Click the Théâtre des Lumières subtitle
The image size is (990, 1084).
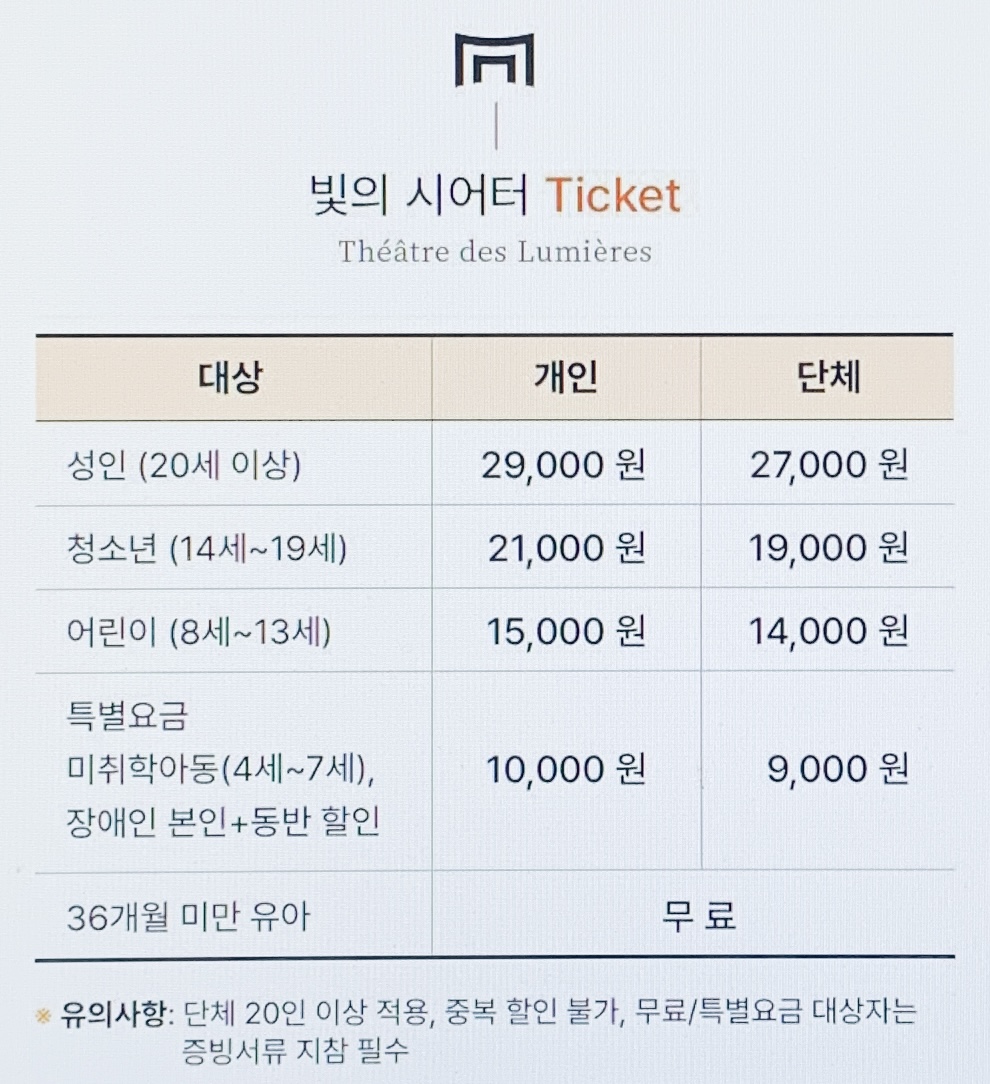[495, 252]
